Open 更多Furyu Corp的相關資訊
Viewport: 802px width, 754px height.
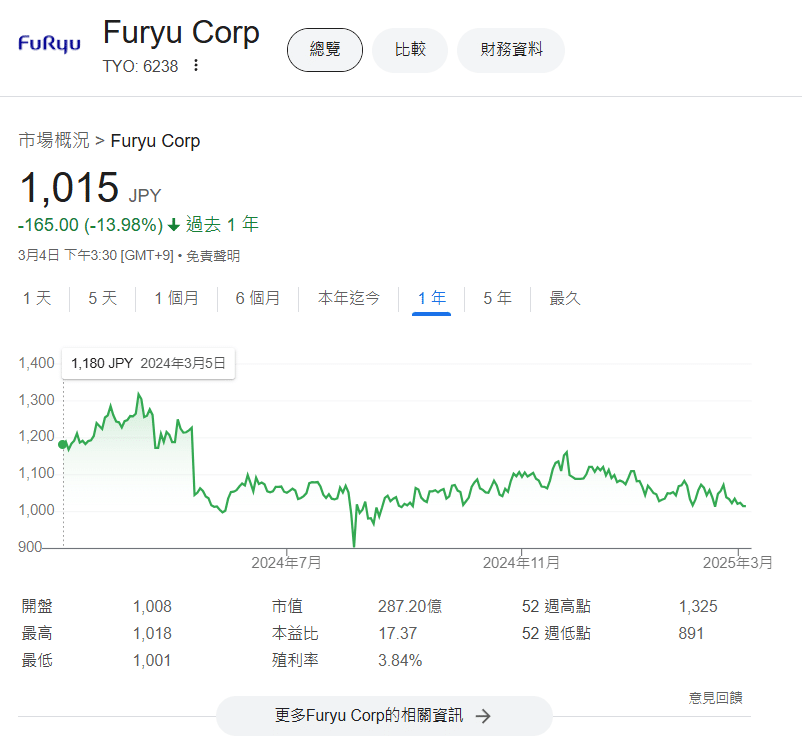[x=384, y=716]
